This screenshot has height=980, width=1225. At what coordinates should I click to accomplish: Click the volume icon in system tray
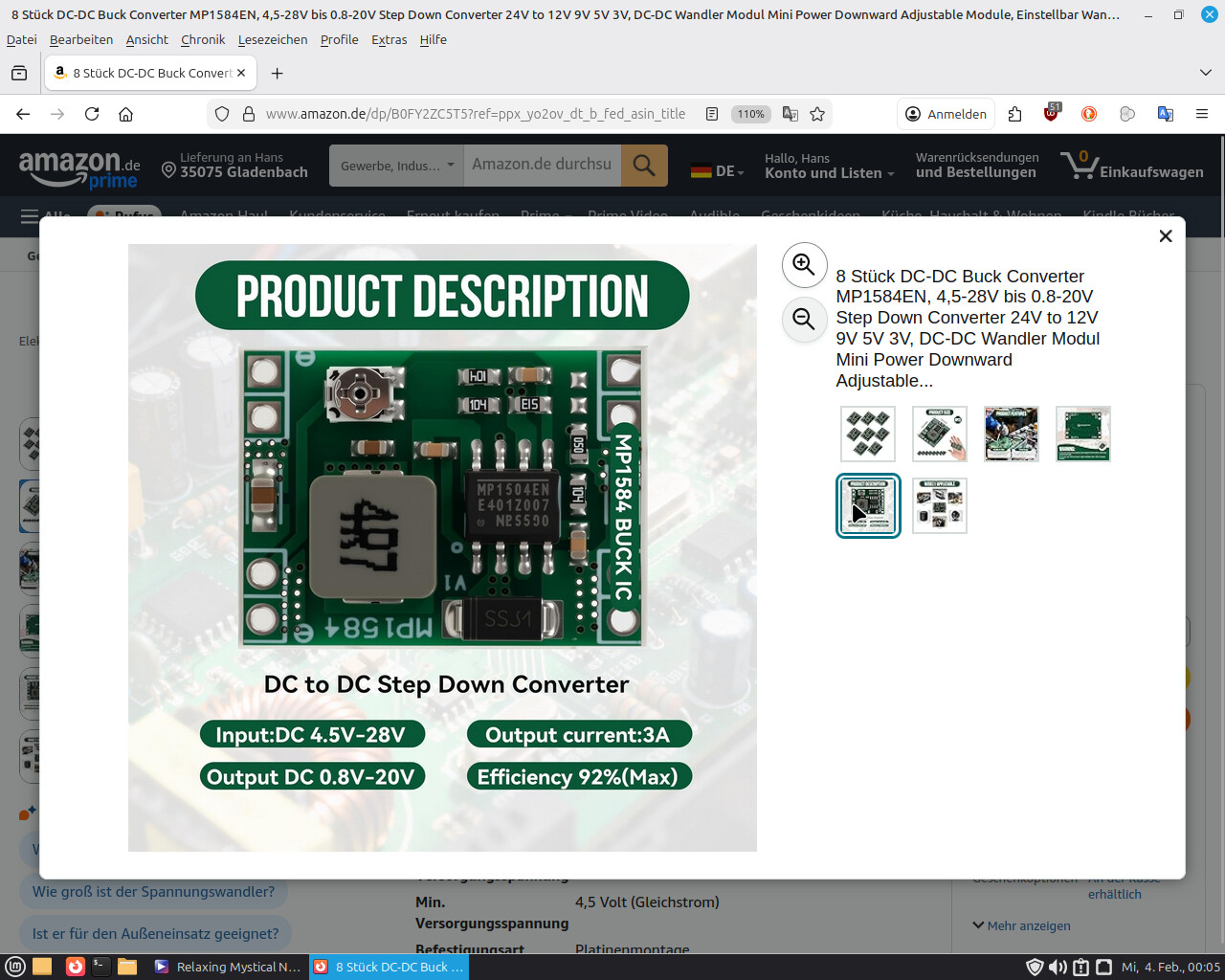[x=1058, y=967]
